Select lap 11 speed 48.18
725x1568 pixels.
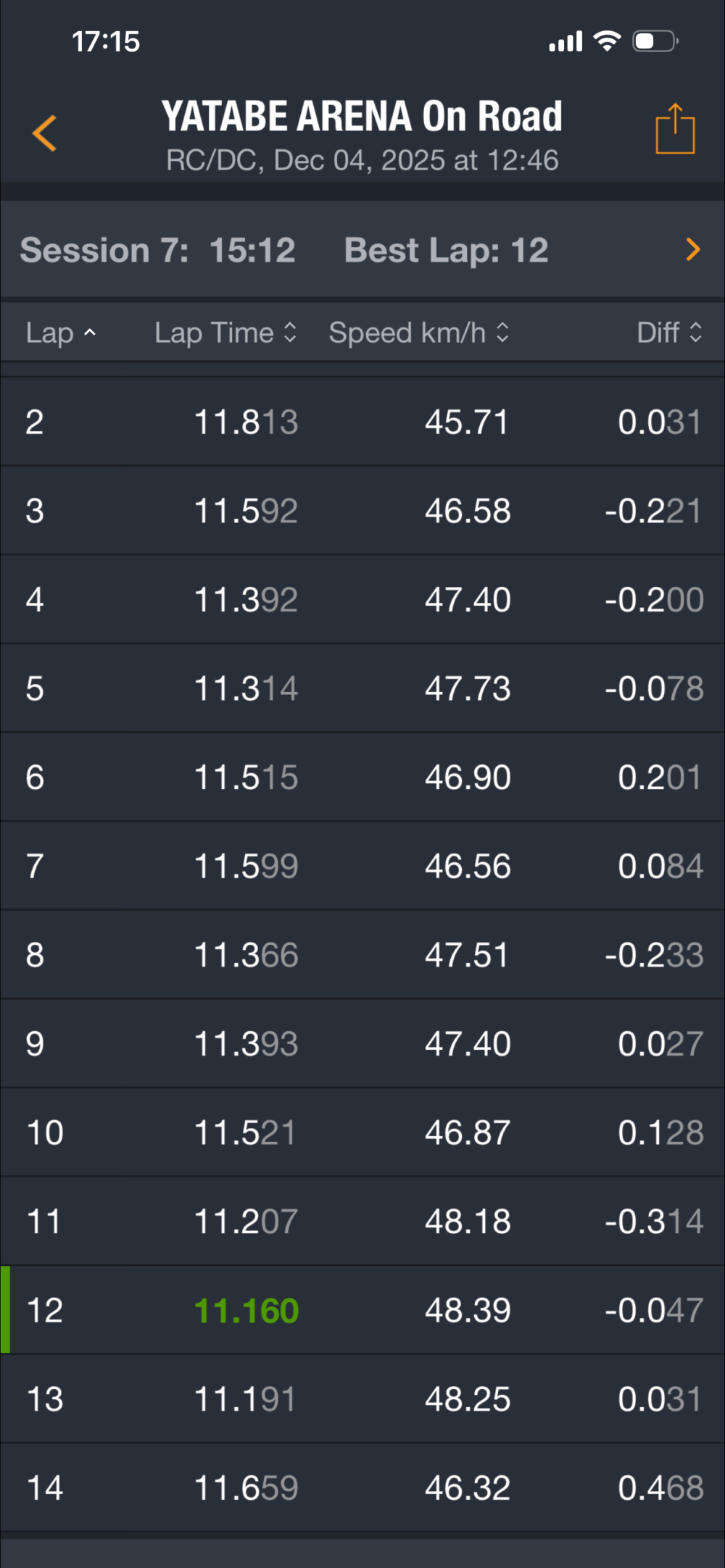[468, 1221]
